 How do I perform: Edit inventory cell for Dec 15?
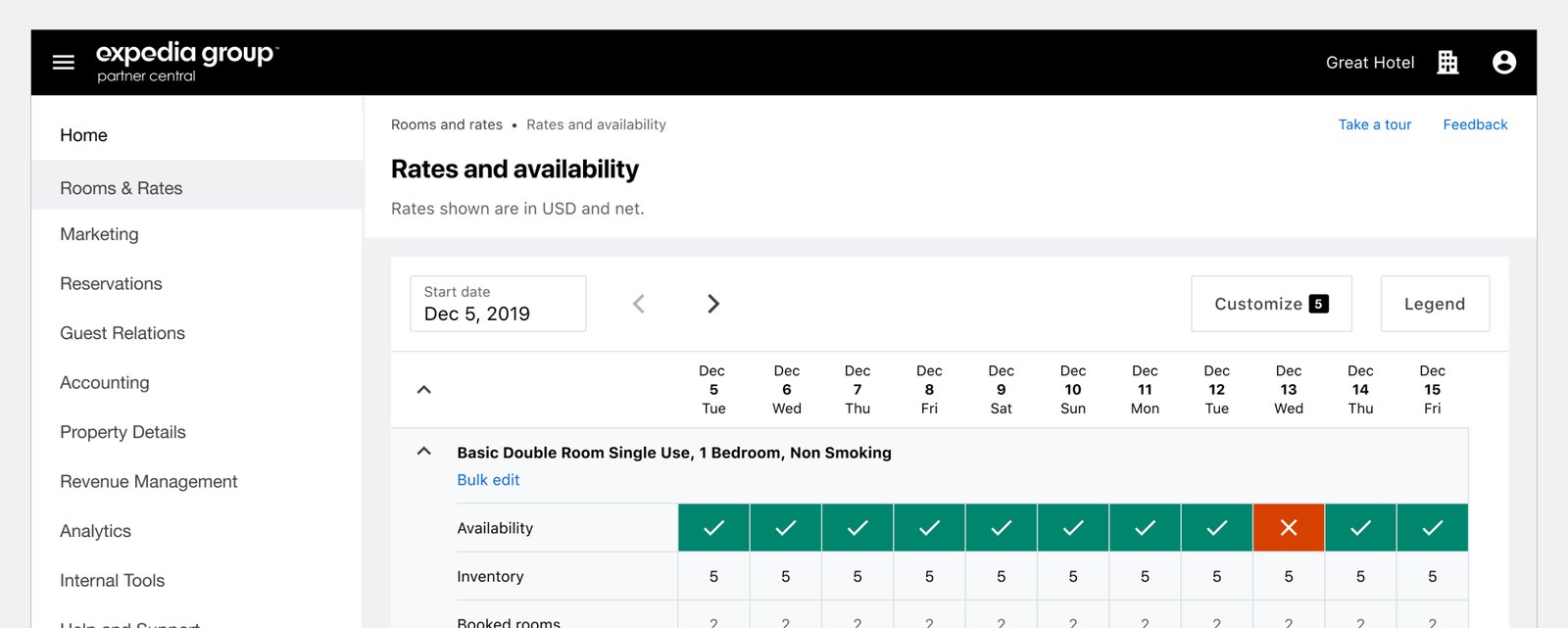point(1433,577)
